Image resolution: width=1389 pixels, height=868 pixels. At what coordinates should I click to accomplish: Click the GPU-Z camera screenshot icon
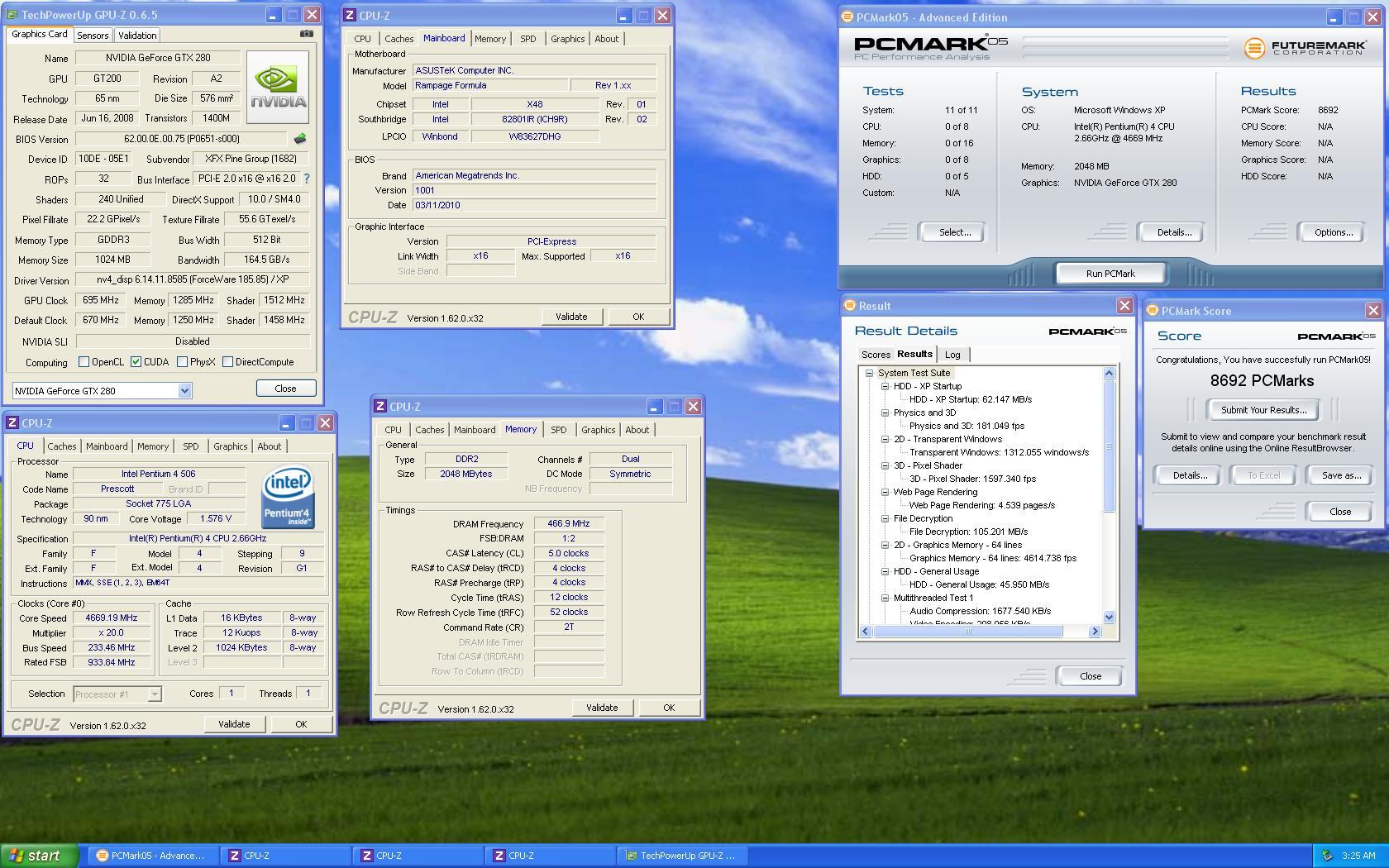(x=307, y=34)
